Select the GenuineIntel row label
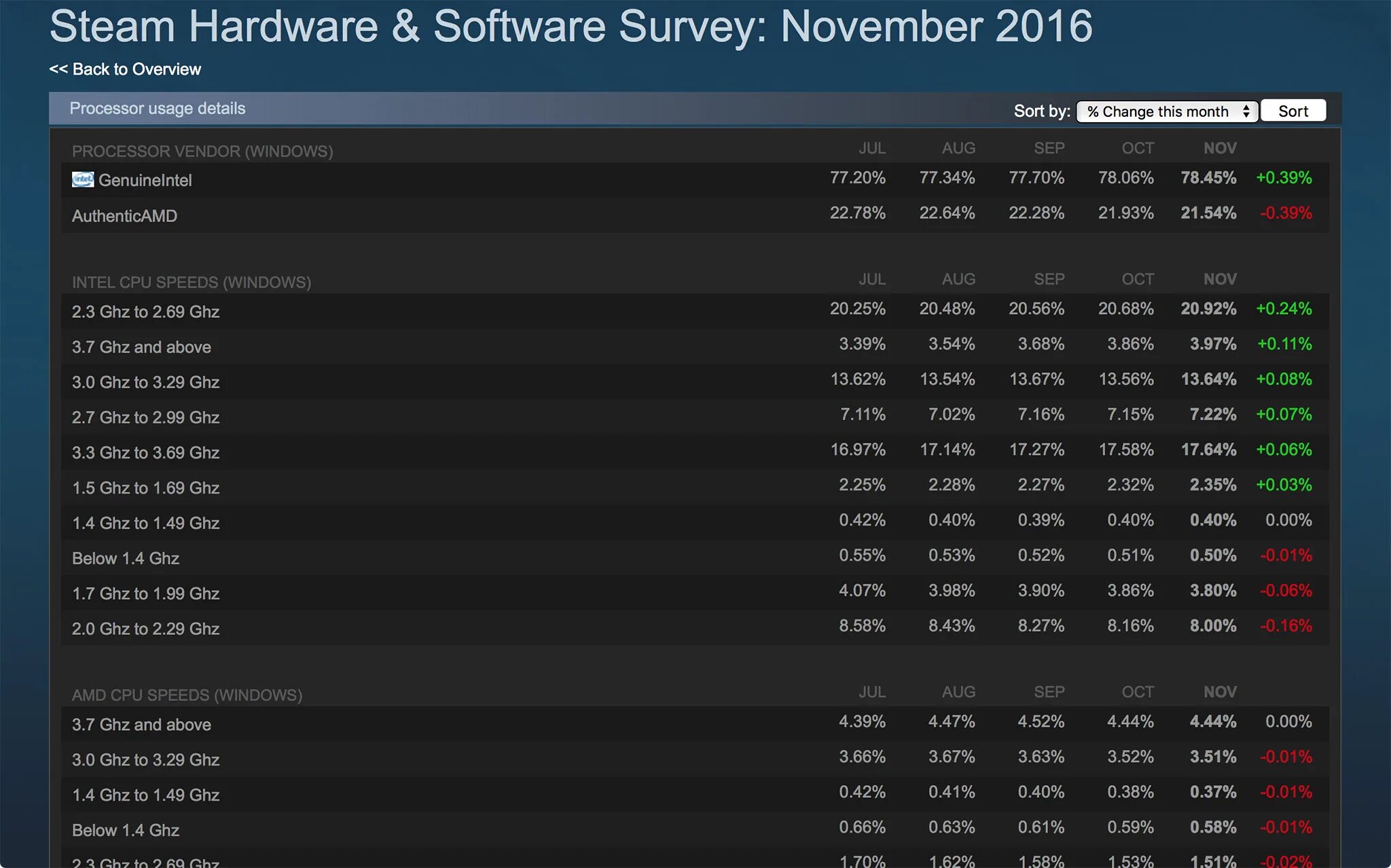The height and width of the screenshot is (868, 1391). coord(145,180)
